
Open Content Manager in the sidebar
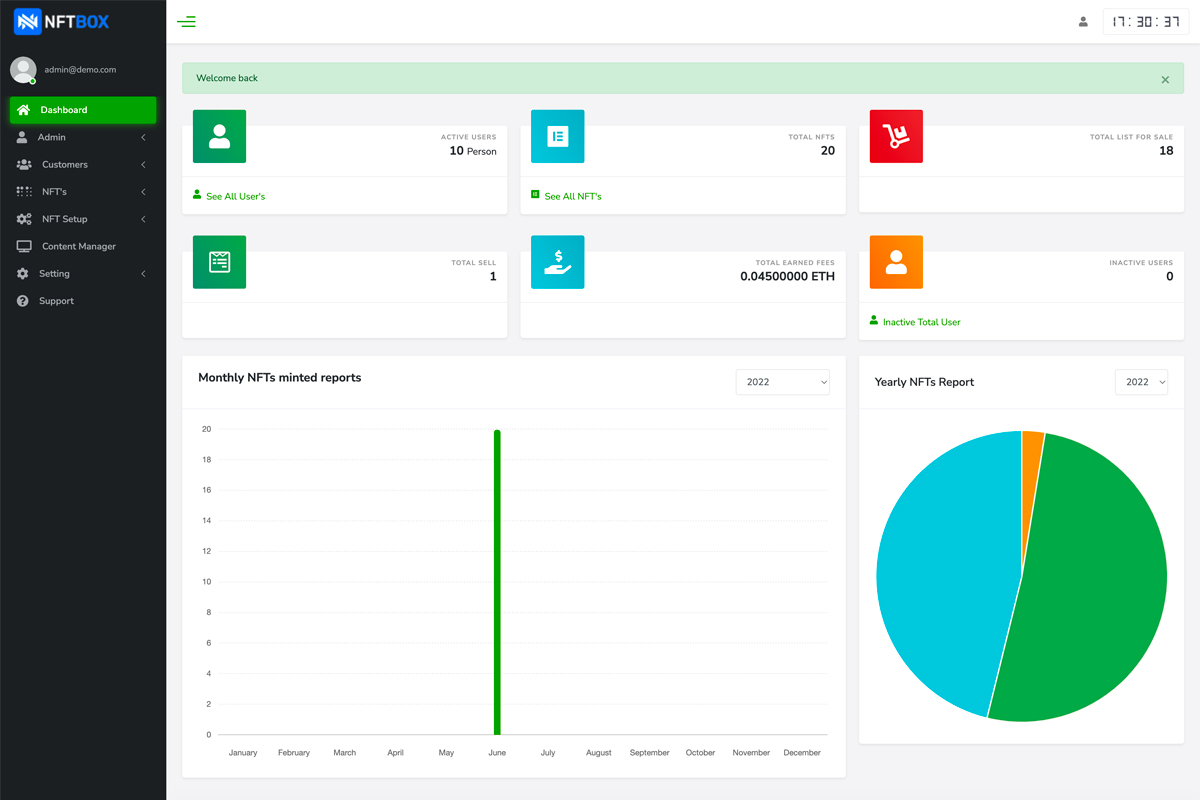click(x=83, y=246)
